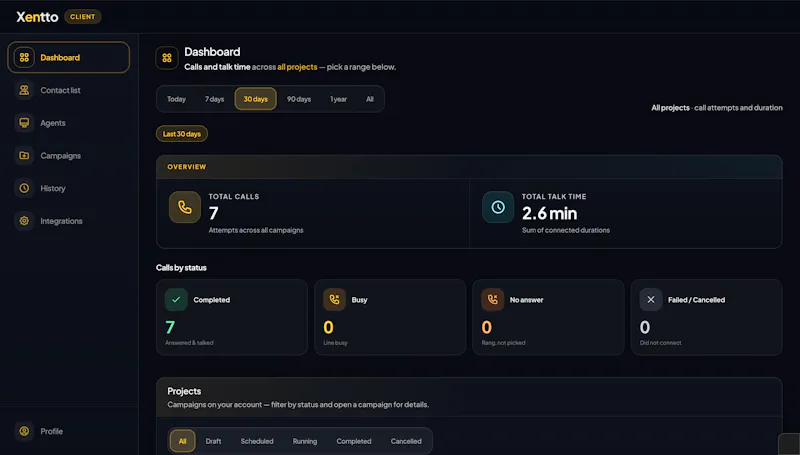Click 'Attempts across all campaigns' text
This screenshot has height=455, width=800.
(256, 230)
